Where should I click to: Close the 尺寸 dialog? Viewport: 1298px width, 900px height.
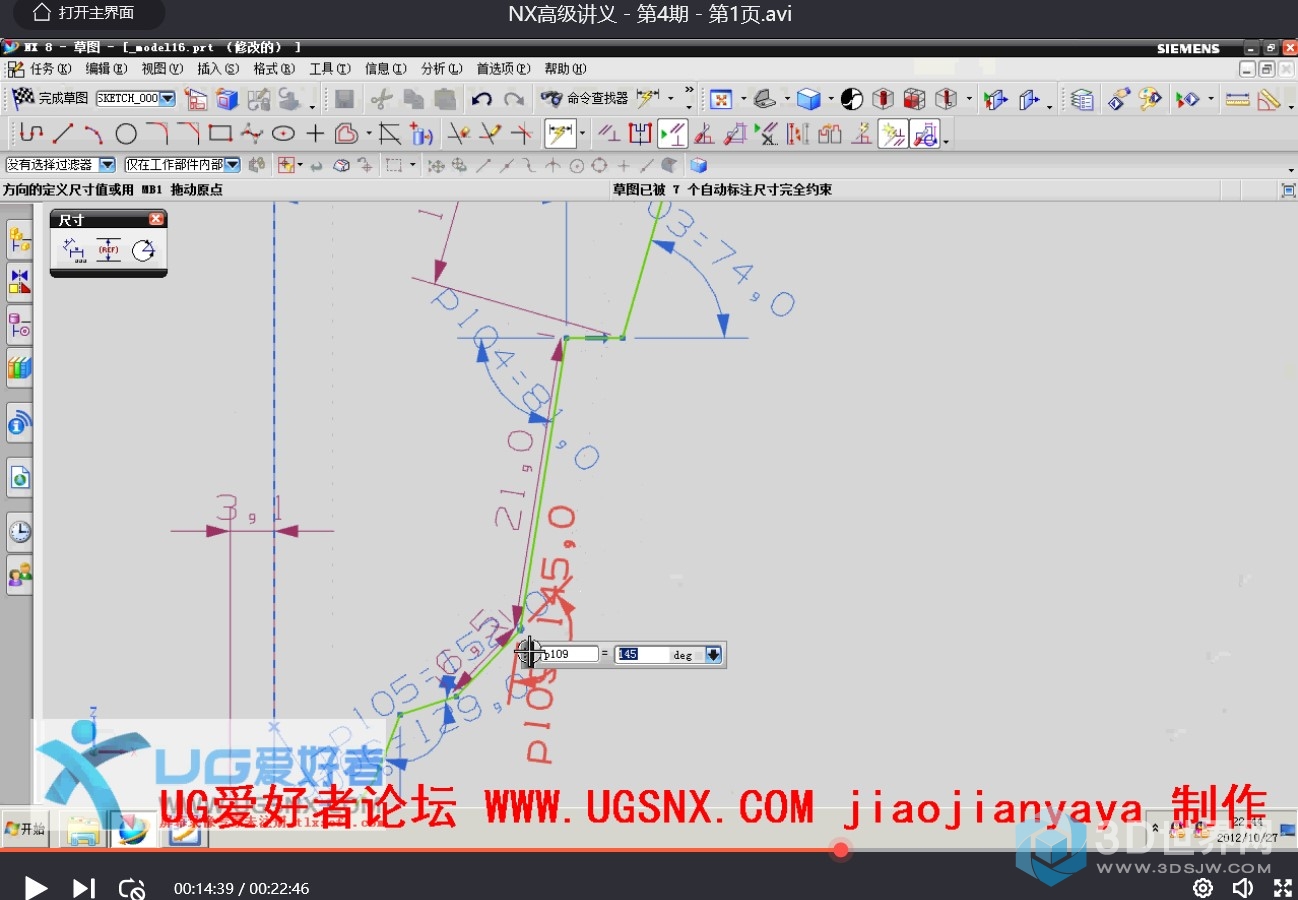click(x=156, y=219)
